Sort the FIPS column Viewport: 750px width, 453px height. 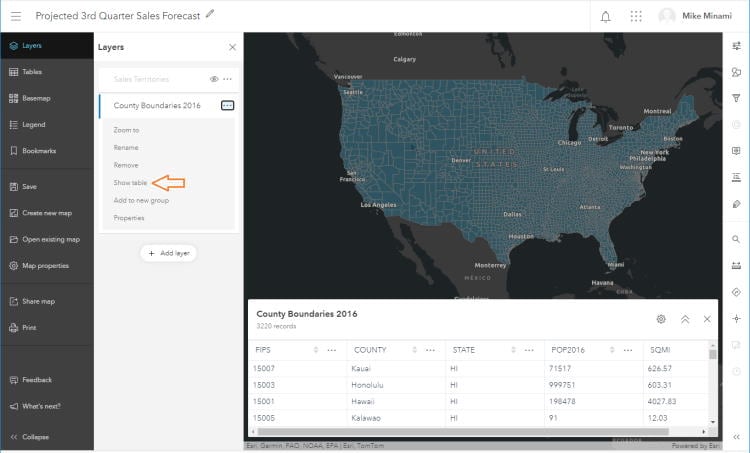click(x=317, y=350)
